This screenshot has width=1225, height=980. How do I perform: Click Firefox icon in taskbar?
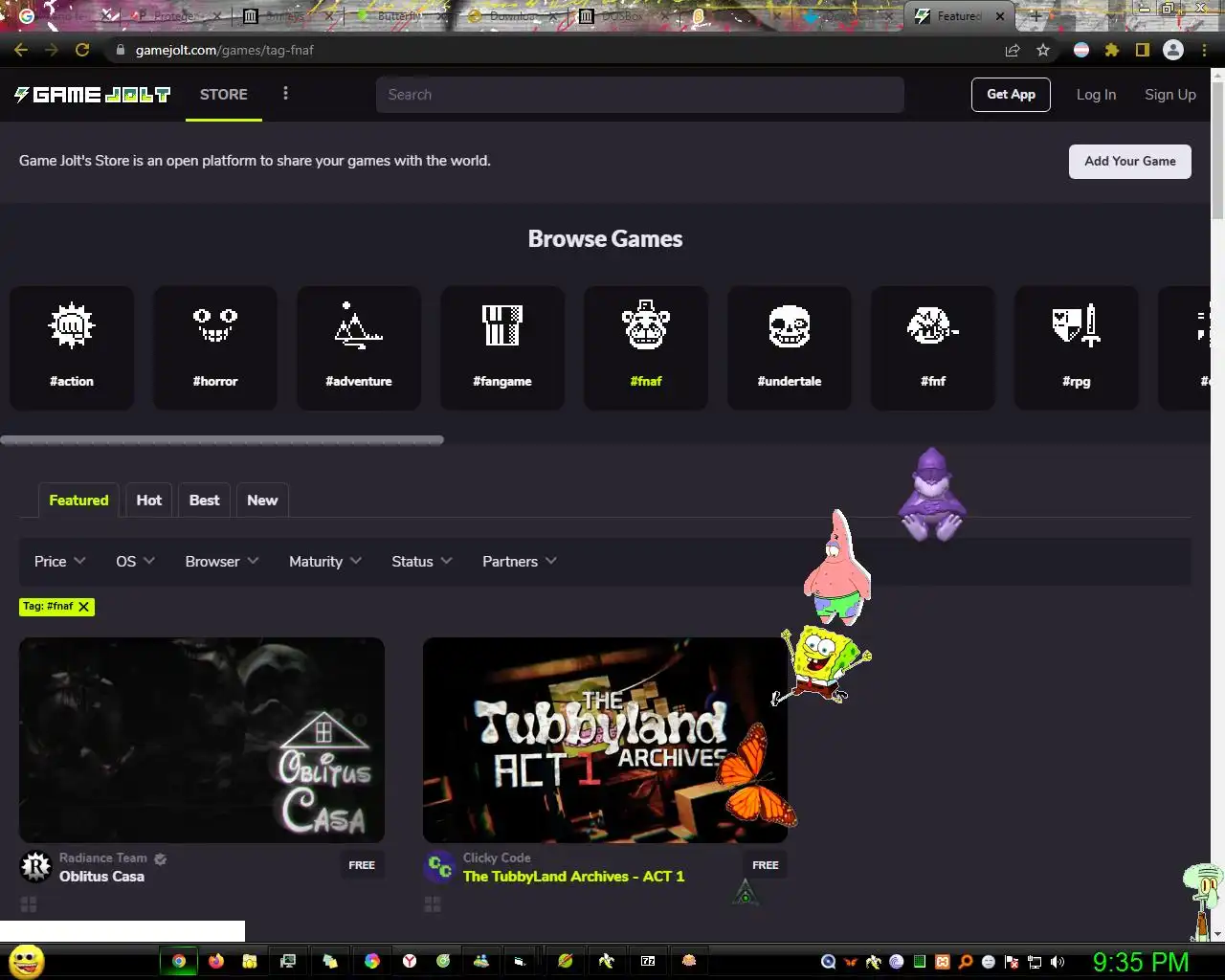(x=216, y=961)
